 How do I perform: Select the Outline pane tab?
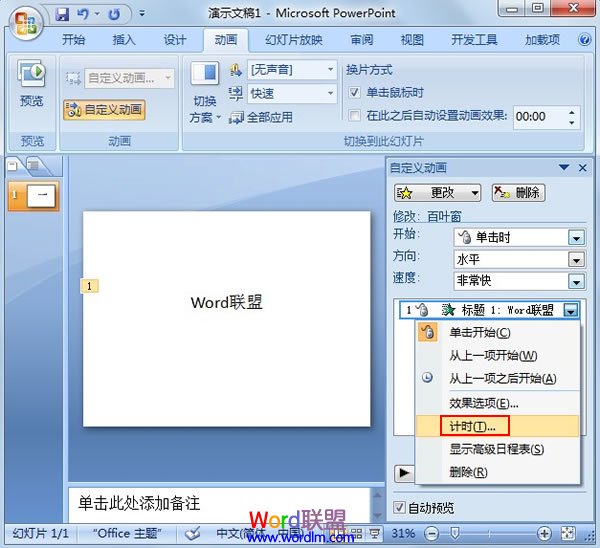36,166
